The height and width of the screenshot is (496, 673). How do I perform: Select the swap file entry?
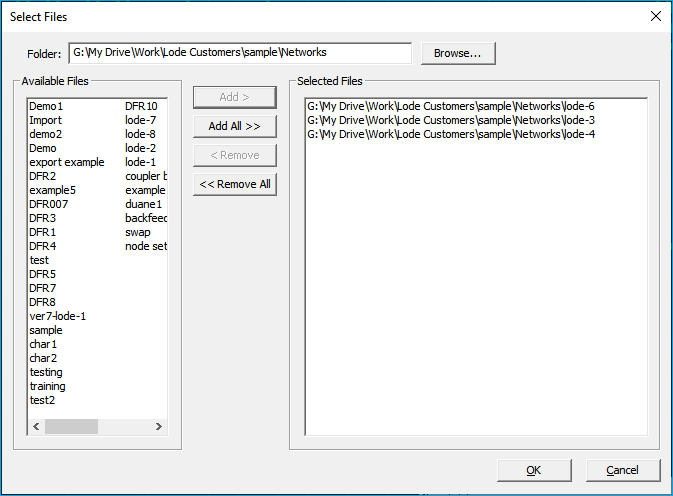138,232
